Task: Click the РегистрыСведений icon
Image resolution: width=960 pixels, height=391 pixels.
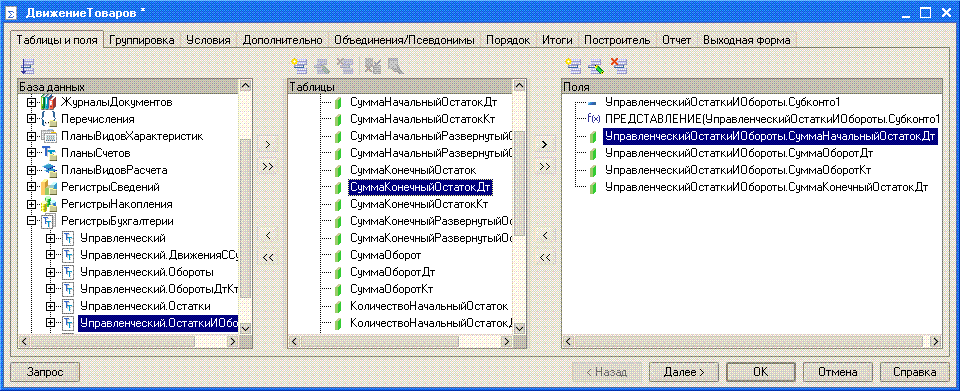Action: (x=49, y=187)
